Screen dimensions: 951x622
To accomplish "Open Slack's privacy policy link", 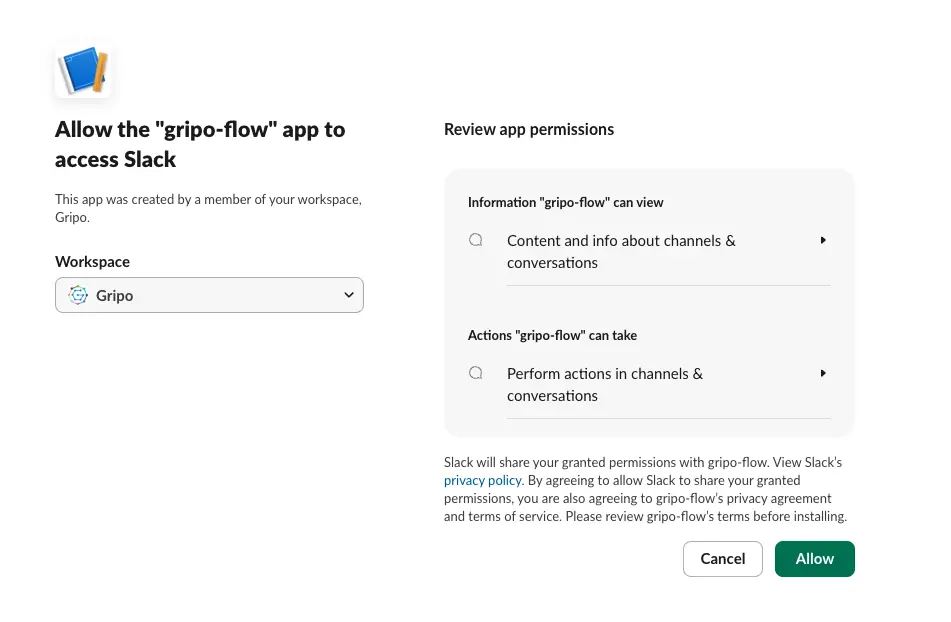I will coord(482,481).
